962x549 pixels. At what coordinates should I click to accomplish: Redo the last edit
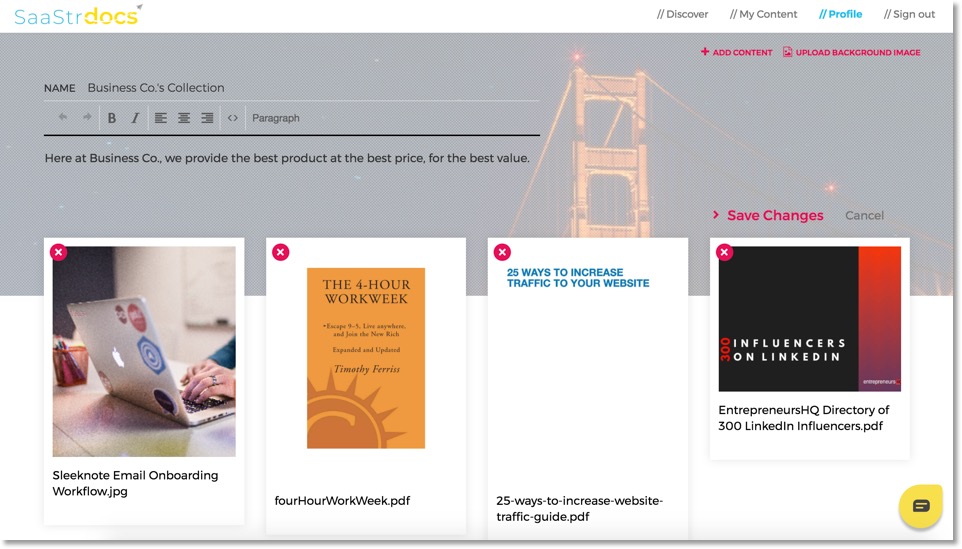point(87,117)
